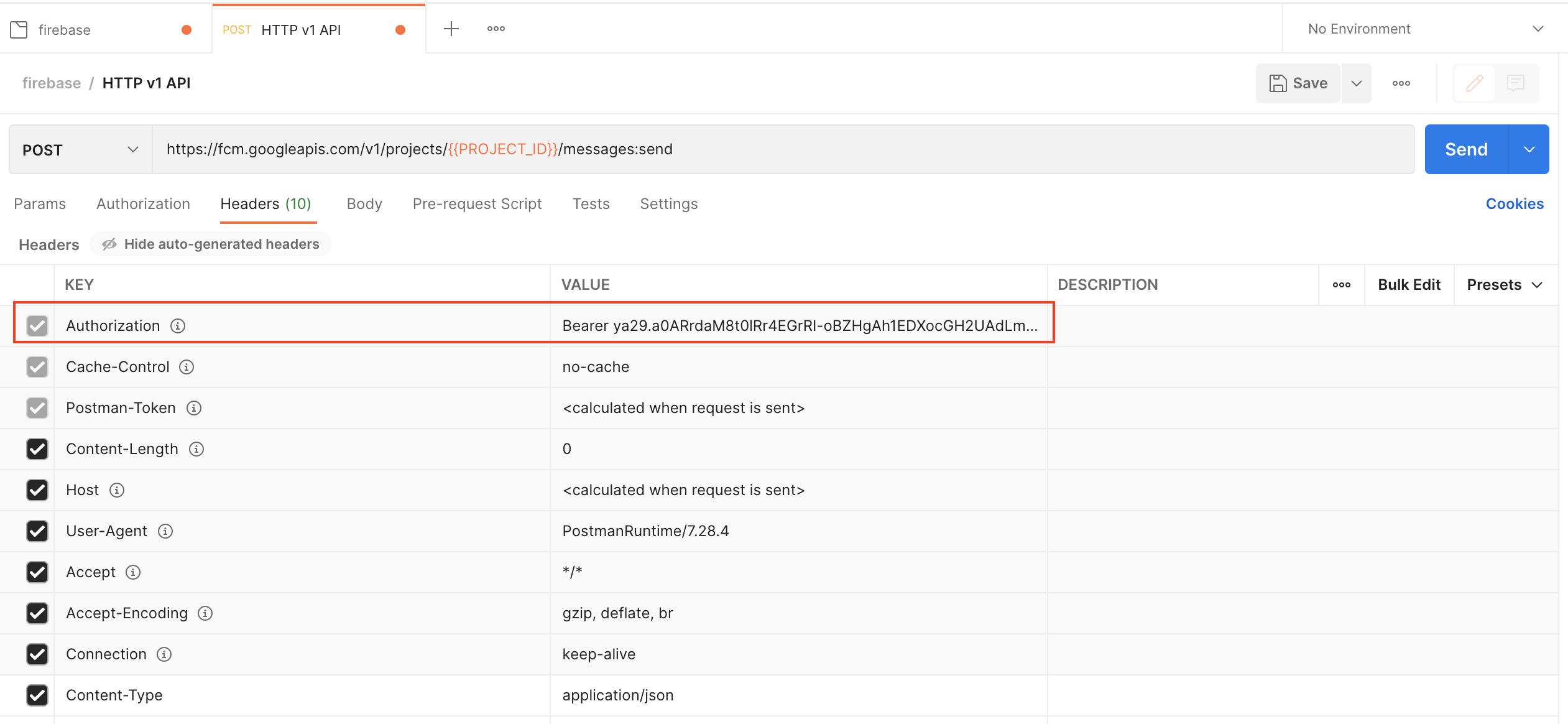Open the tab overflow three-dots menu

coord(496,29)
